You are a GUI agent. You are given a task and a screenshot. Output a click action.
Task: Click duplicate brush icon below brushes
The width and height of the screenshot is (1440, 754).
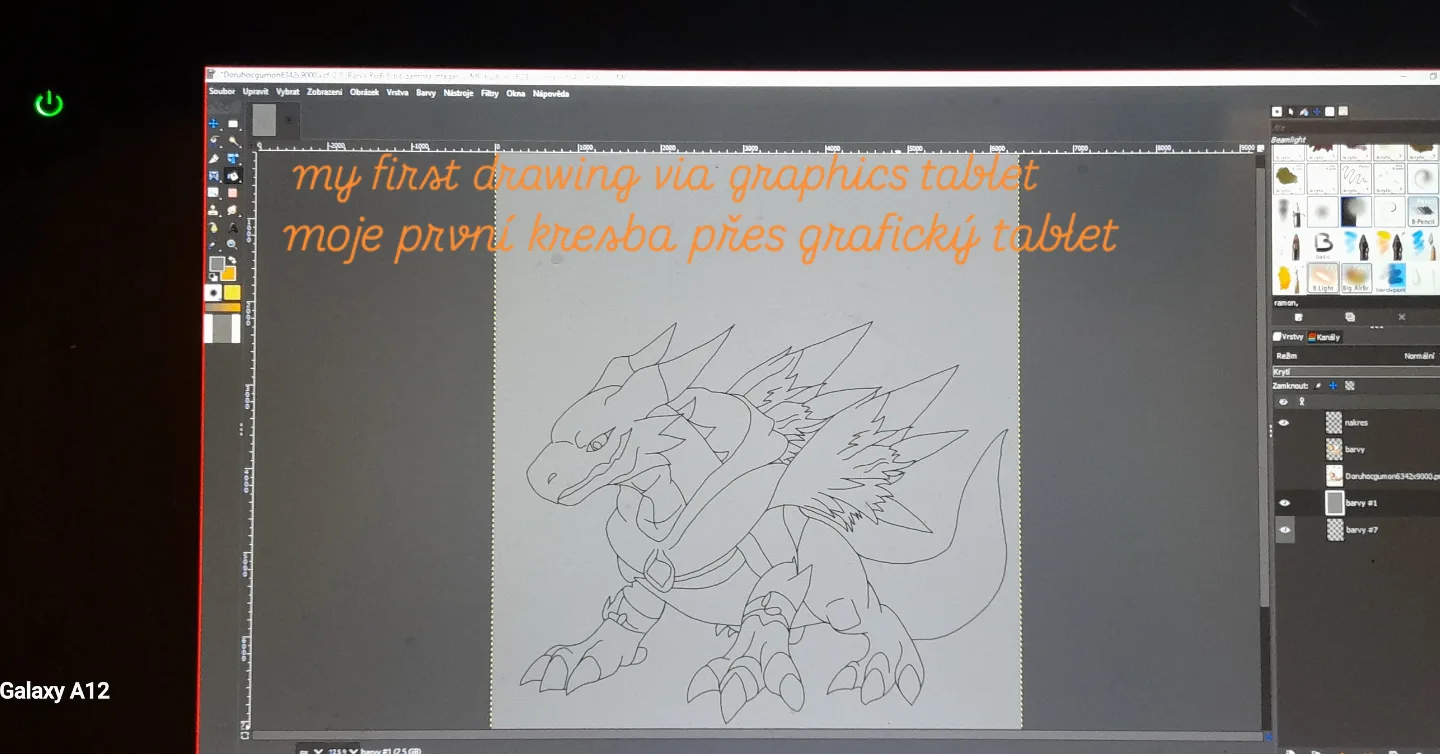pos(1350,317)
